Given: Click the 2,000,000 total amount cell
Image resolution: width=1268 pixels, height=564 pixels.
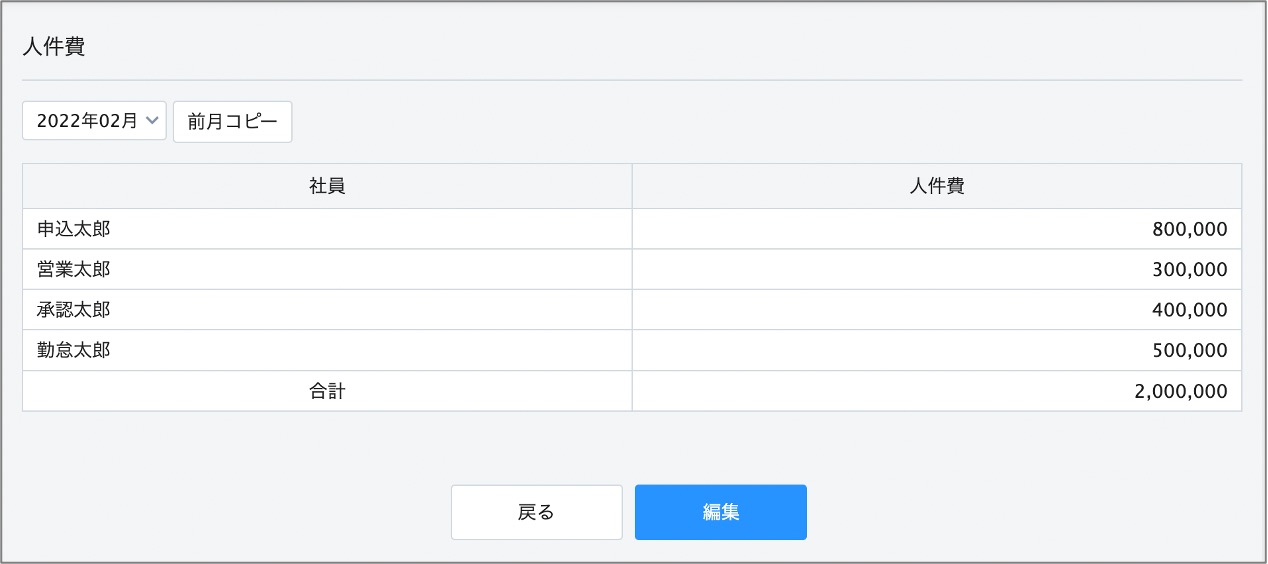Looking at the screenshot, I should pos(937,391).
